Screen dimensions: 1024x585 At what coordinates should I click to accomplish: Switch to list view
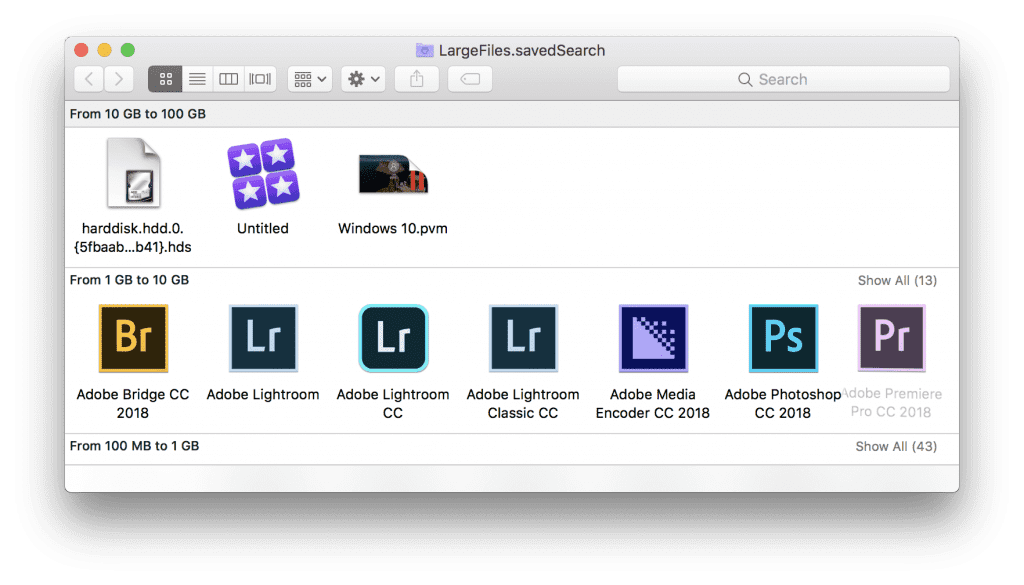coord(196,79)
